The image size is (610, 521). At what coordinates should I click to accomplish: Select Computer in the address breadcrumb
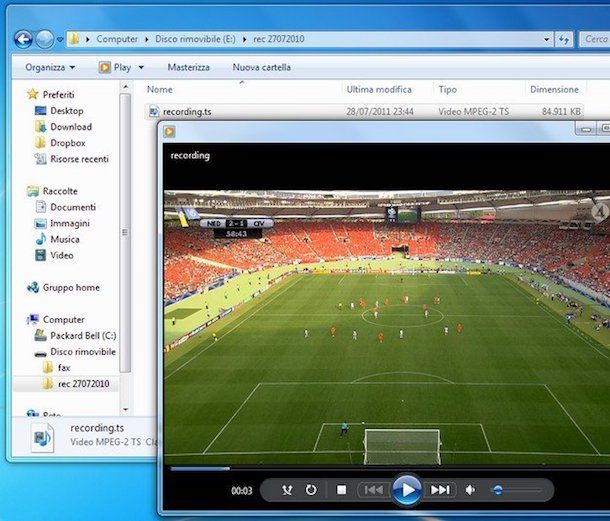tap(117, 39)
